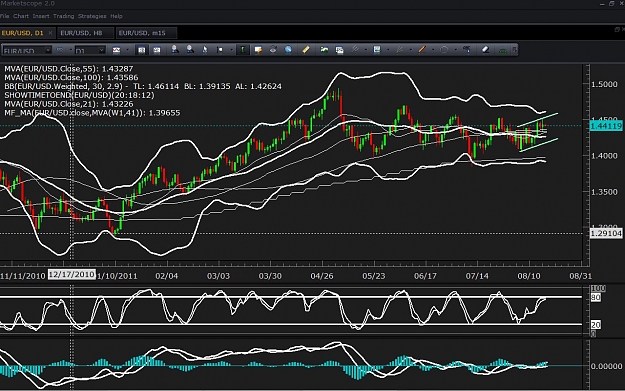The width and height of the screenshot is (625, 391).
Task: Select the yellow ruler measure icon
Action: tap(306, 50)
